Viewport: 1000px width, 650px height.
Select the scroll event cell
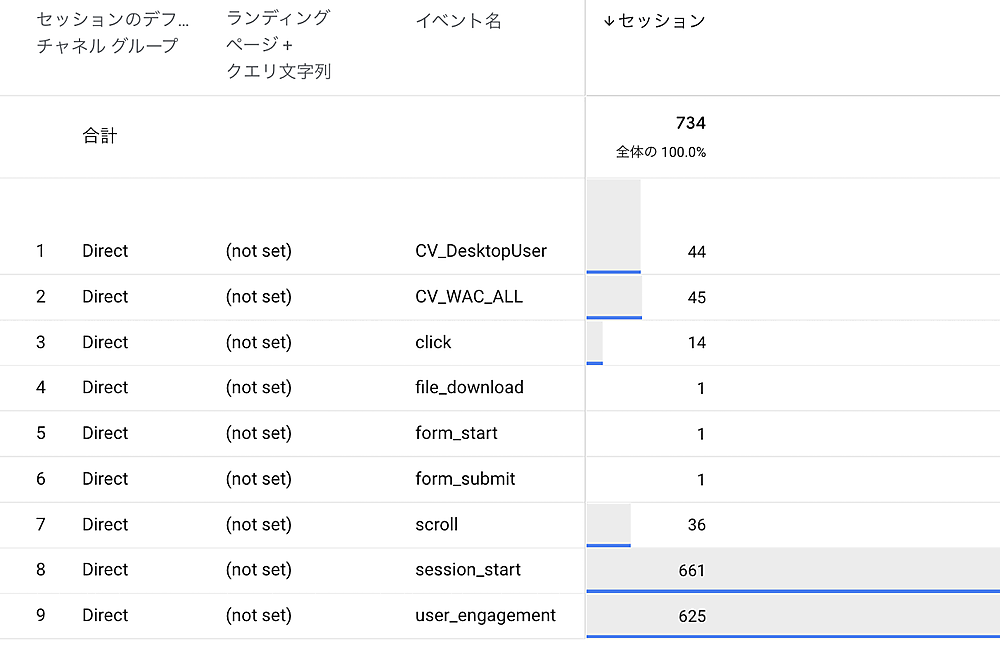(436, 524)
